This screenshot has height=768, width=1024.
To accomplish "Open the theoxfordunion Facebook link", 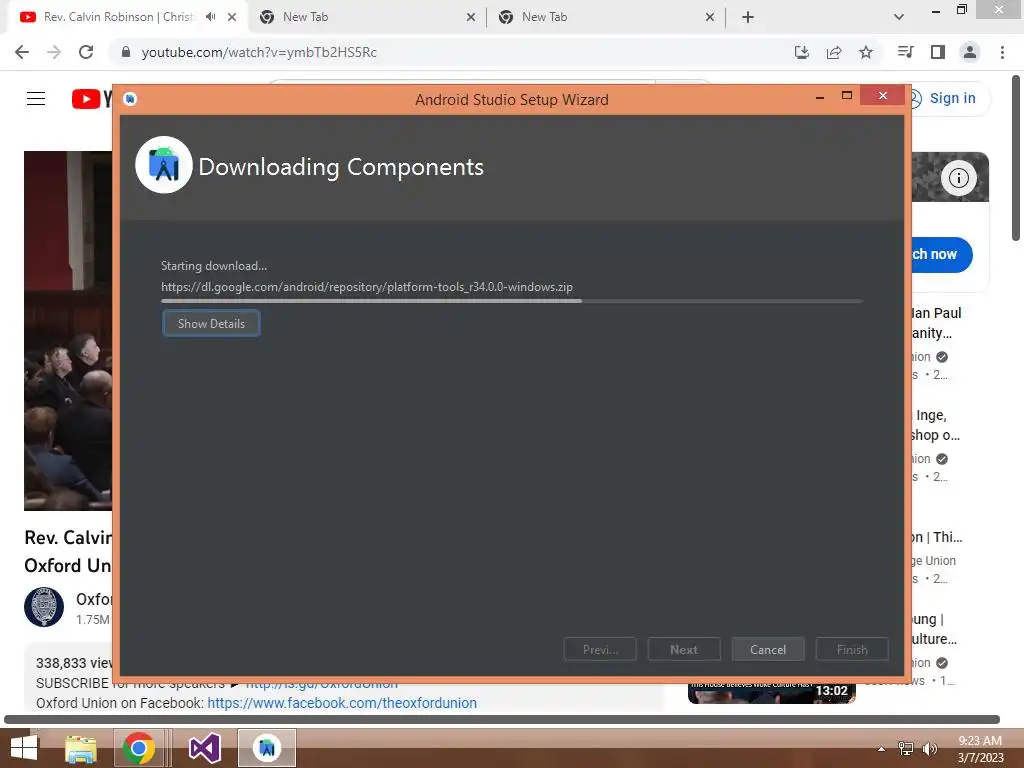I will 342,703.
